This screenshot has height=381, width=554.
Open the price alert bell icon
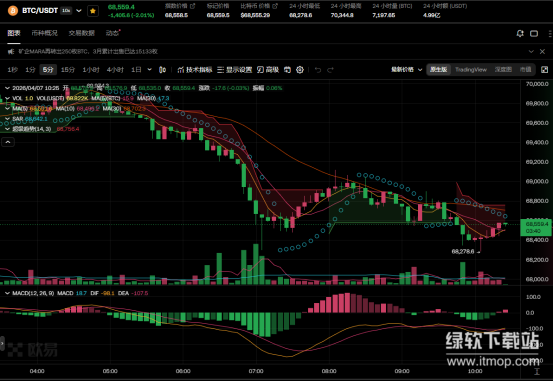520,33
